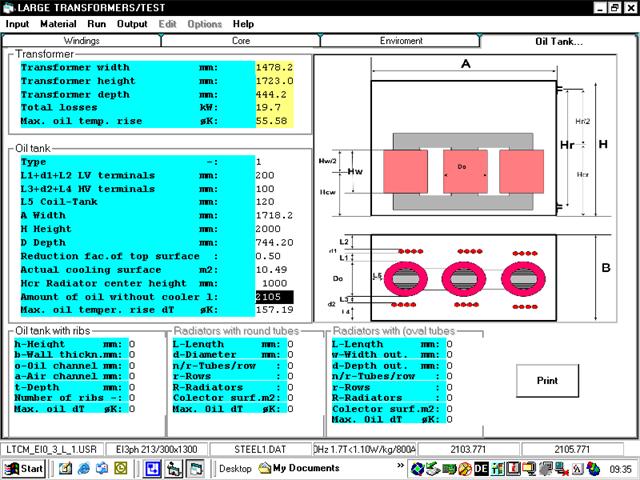
Task: Click the L5 Coil-Tank value 120
Action: [274, 202]
